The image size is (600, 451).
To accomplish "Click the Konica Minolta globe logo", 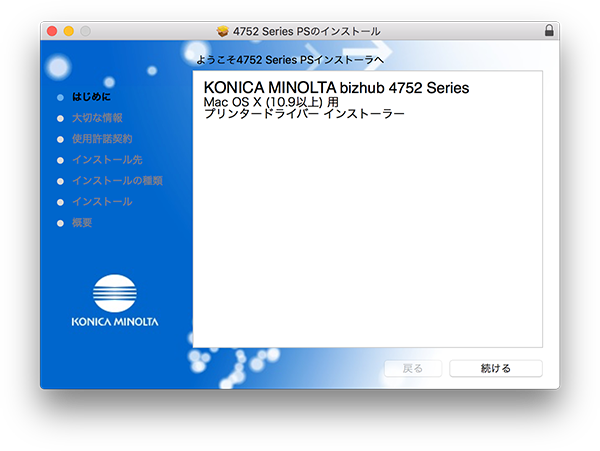I will coord(114,293).
